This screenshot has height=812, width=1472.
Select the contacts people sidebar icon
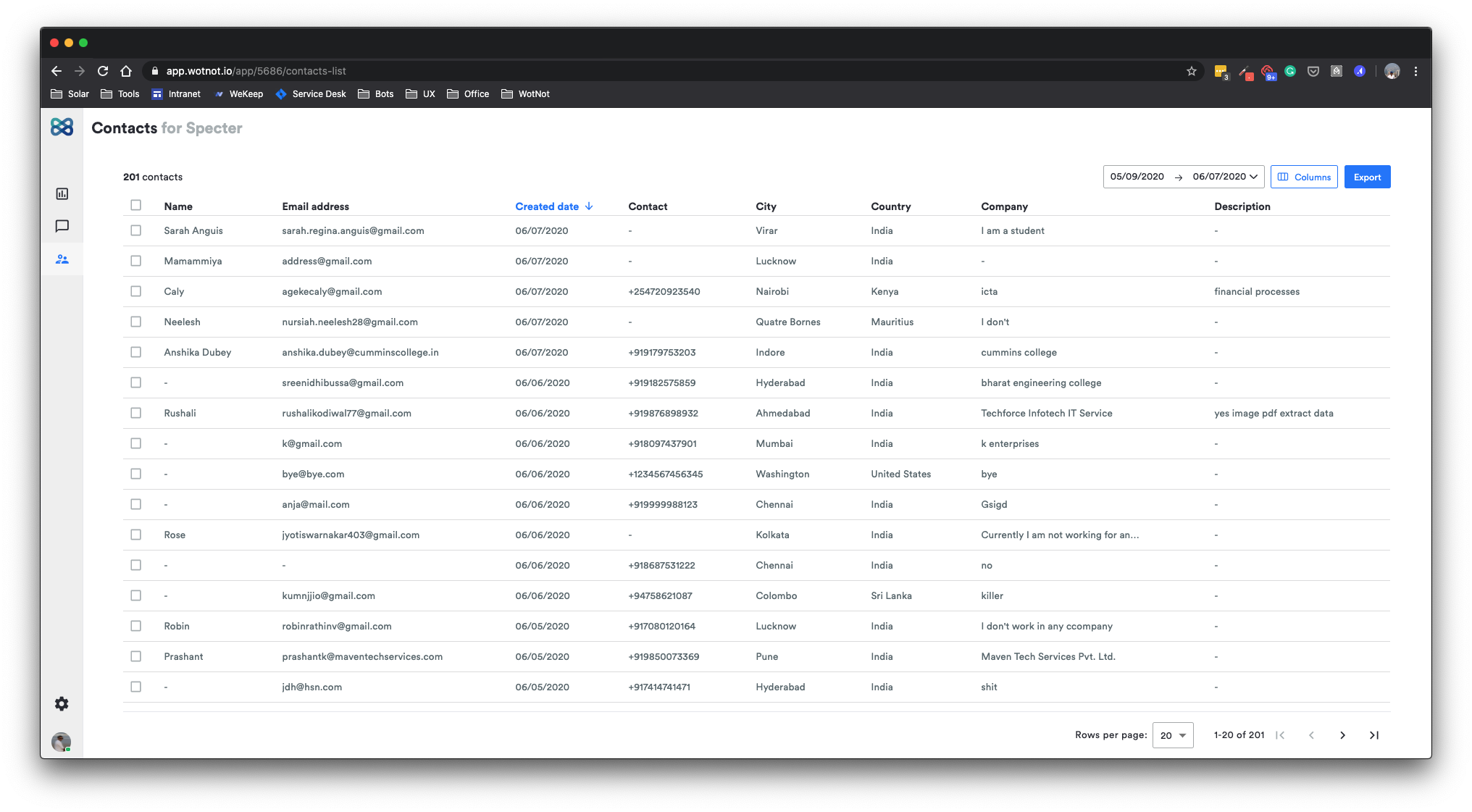click(x=62, y=259)
